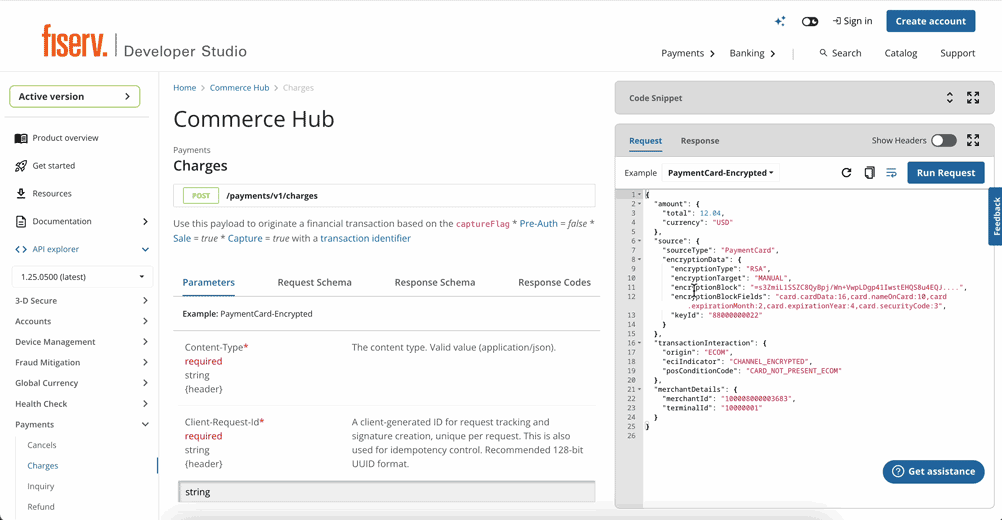Open the PaymentCard-Encrypted example dropdown
This screenshot has height=520, width=1002.
coord(720,173)
